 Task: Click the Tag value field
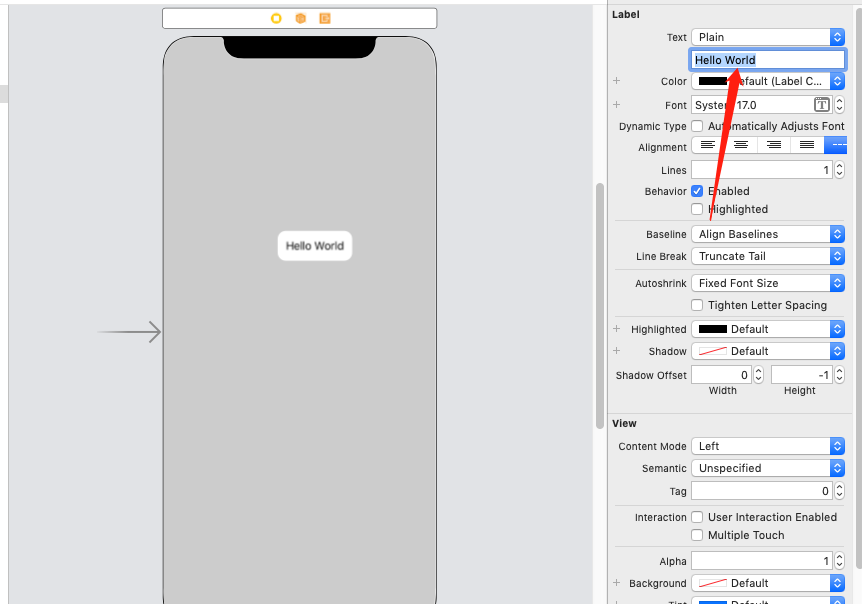(x=762, y=491)
